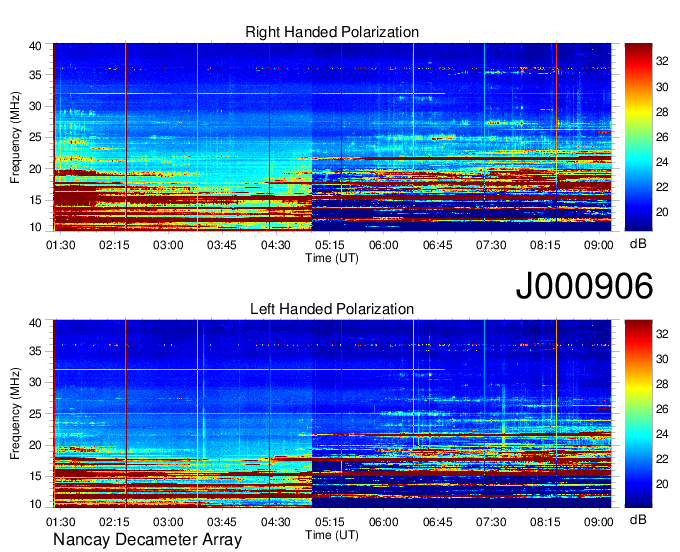The width and height of the screenshot is (680, 552).
Task: Click the dB unit label beside the lower color bar
Action: pyautogui.click(x=638, y=520)
